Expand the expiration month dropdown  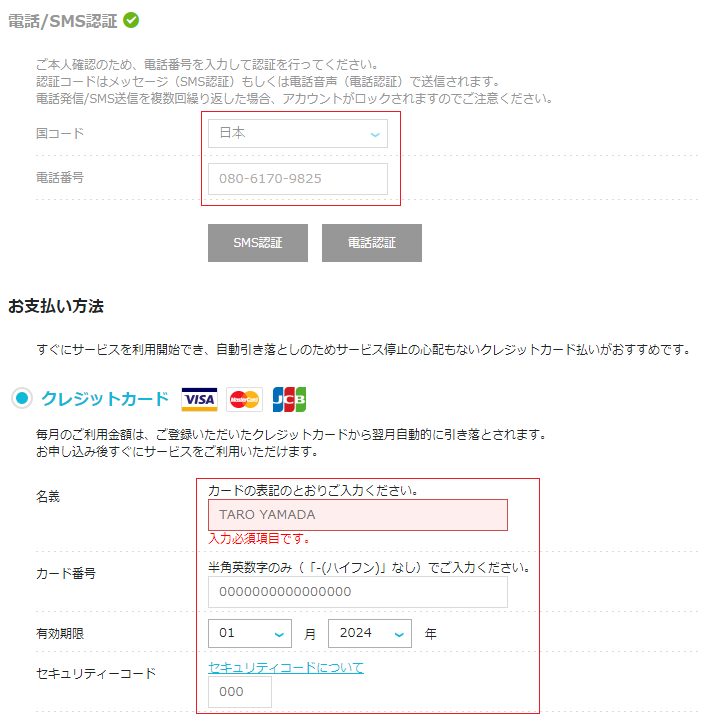250,633
